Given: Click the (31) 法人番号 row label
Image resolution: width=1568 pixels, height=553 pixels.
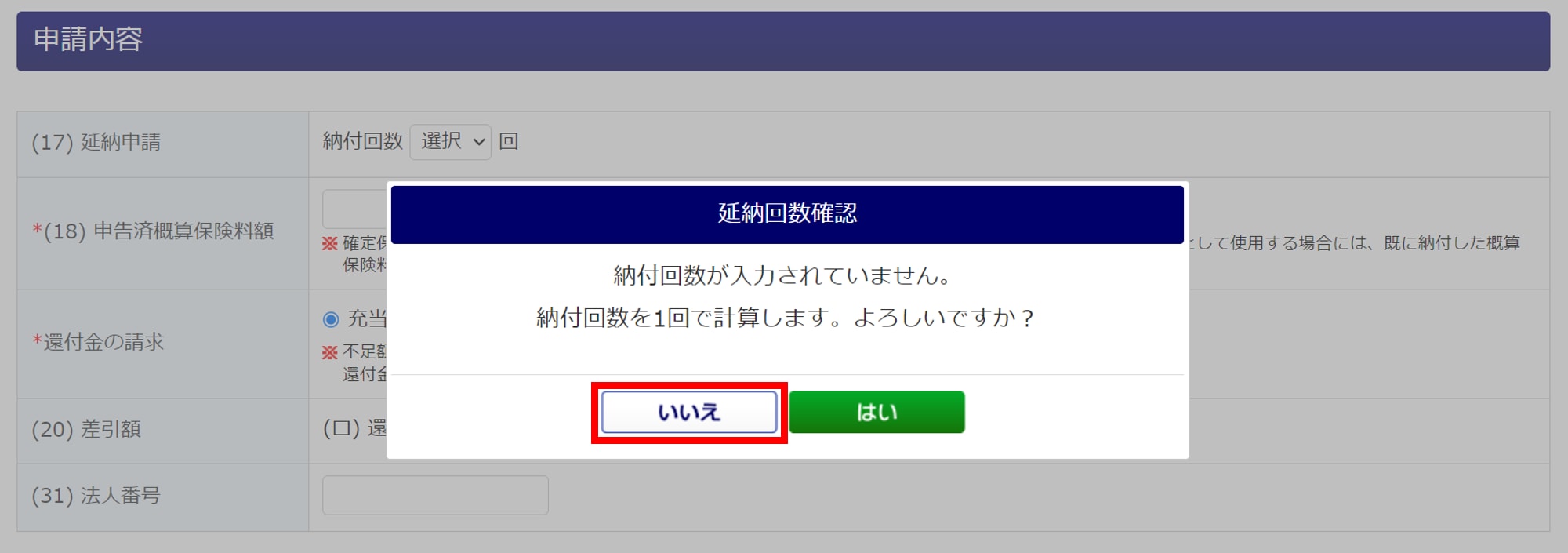Looking at the screenshot, I should [96, 496].
